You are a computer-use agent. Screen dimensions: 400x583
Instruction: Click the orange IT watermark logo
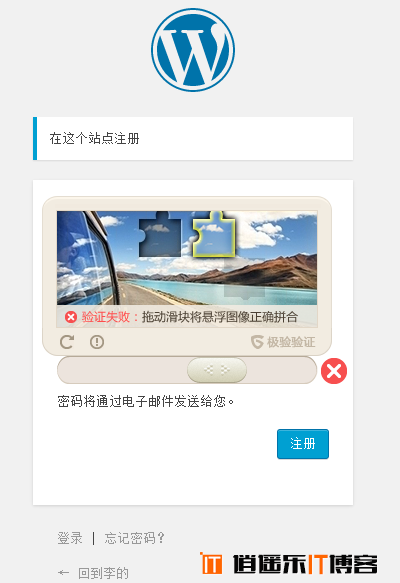pos(211,563)
